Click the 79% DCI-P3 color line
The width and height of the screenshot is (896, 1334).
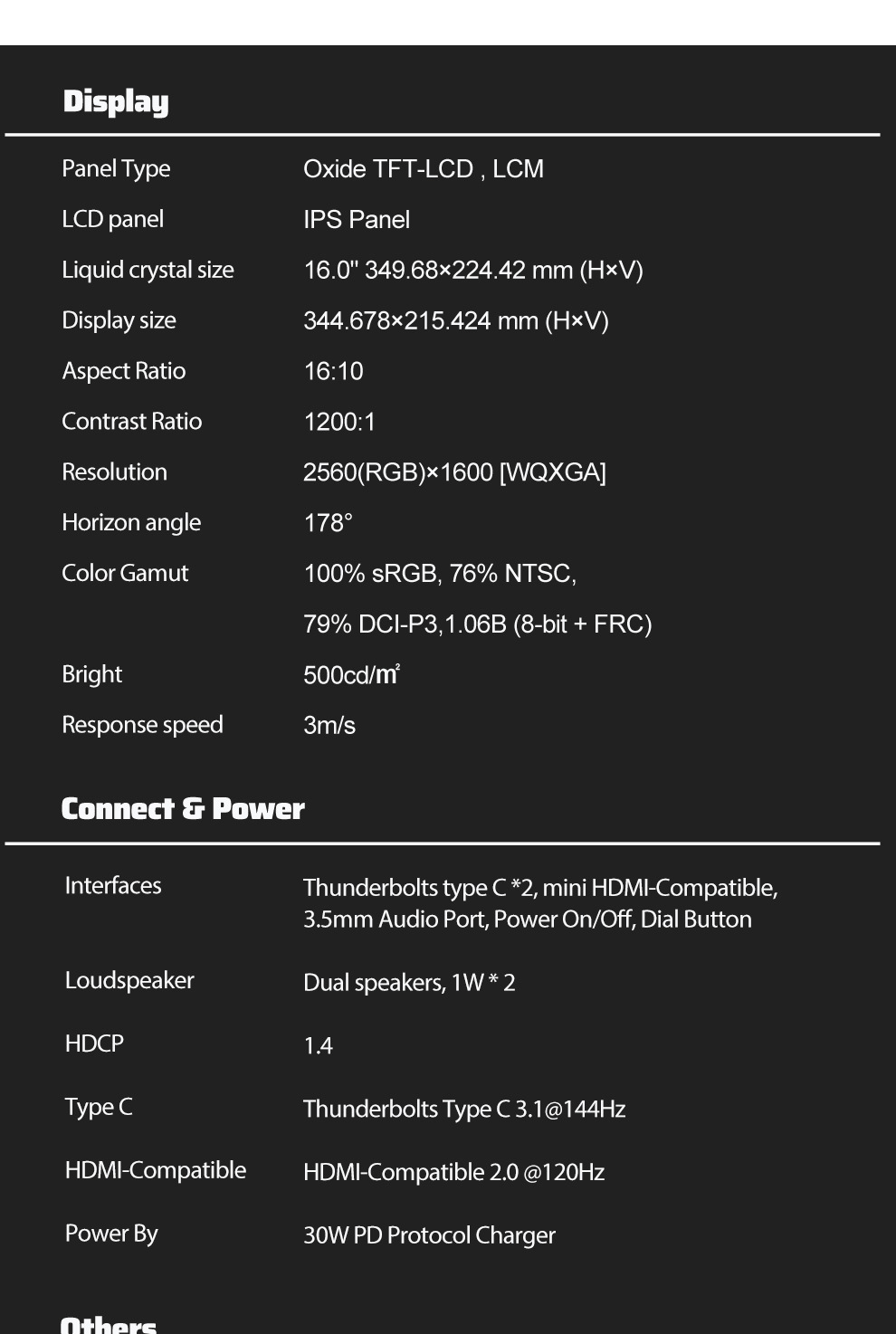click(x=477, y=624)
